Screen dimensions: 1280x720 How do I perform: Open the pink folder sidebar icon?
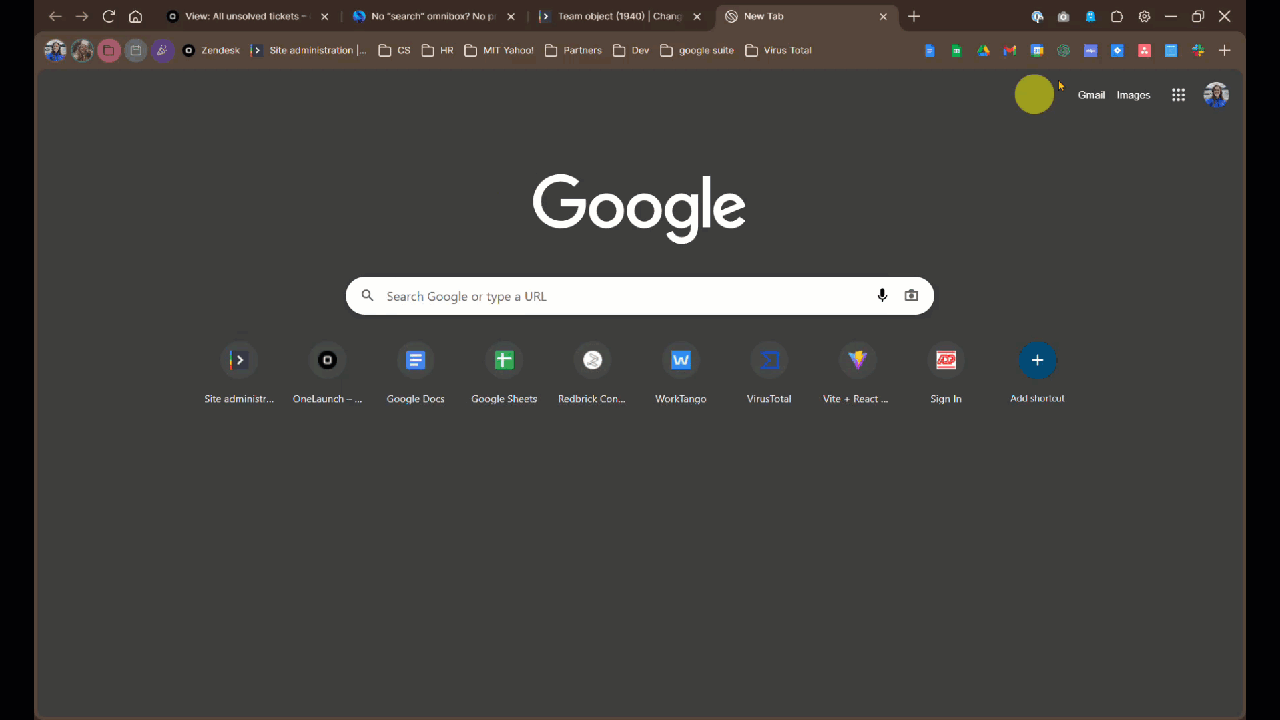[x=109, y=50]
